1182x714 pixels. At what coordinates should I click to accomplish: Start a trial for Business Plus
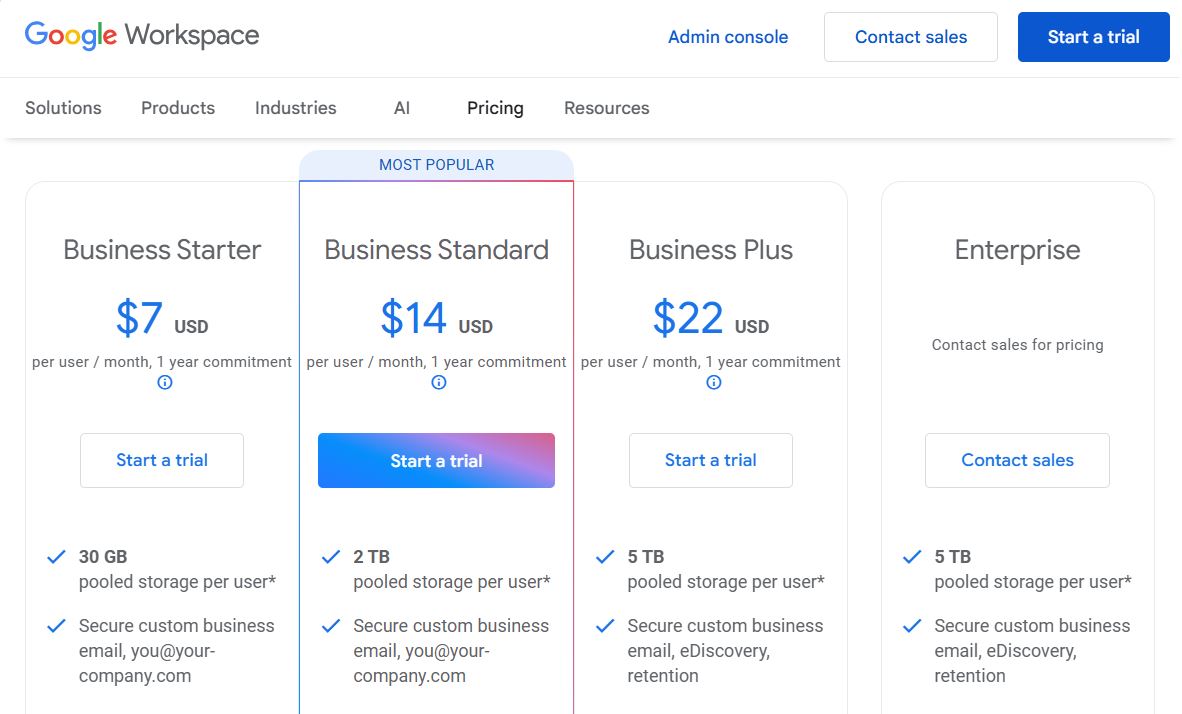pos(711,460)
